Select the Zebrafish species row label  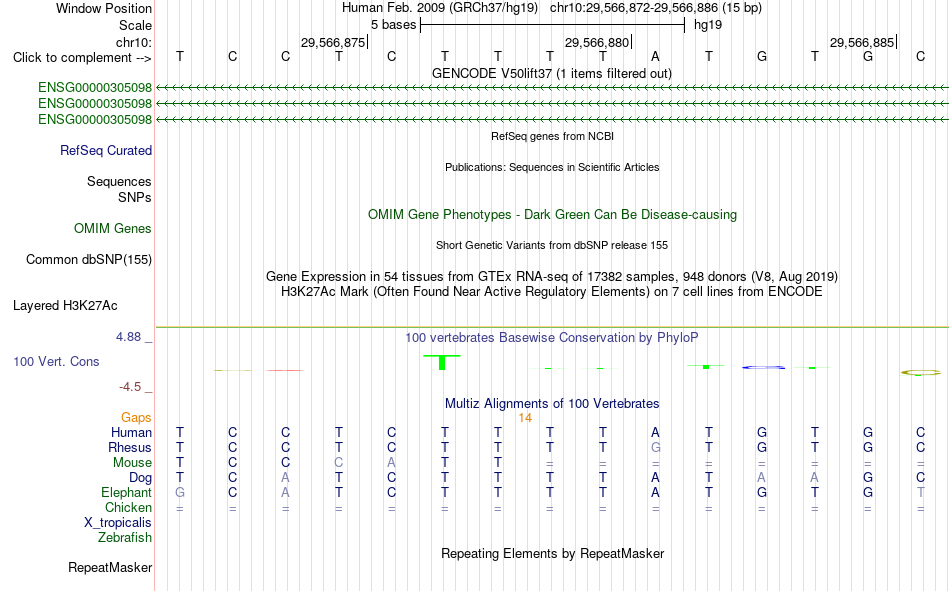coord(125,538)
